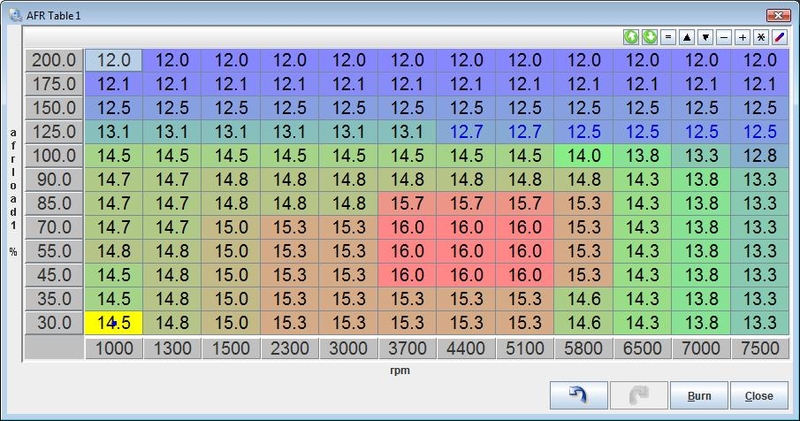Click the black down-triangle decrement icon

pyautogui.click(x=706, y=37)
